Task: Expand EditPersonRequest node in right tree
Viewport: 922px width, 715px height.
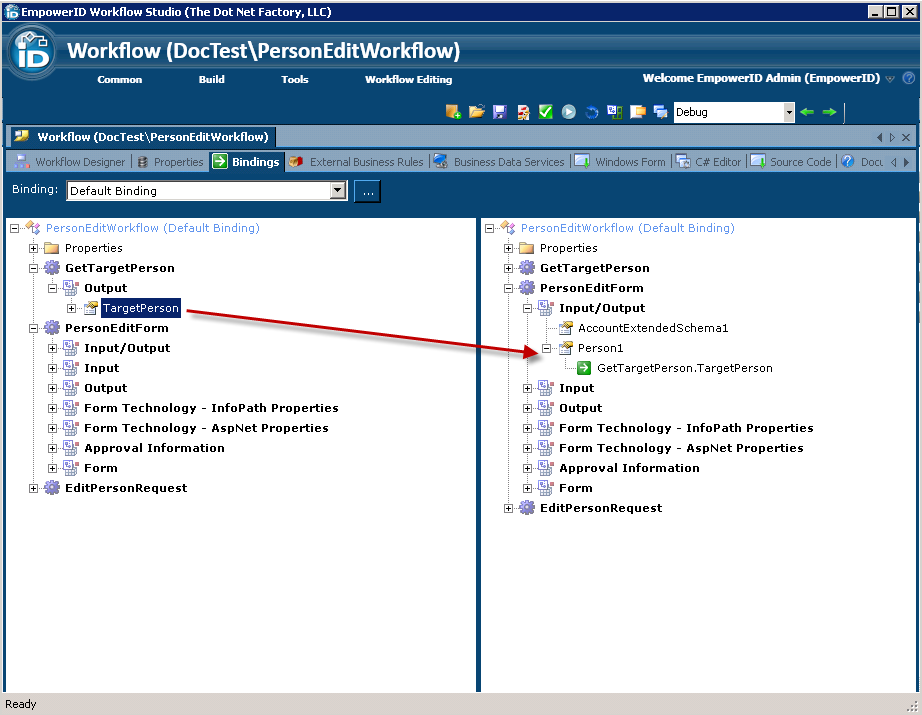Action: click(509, 508)
